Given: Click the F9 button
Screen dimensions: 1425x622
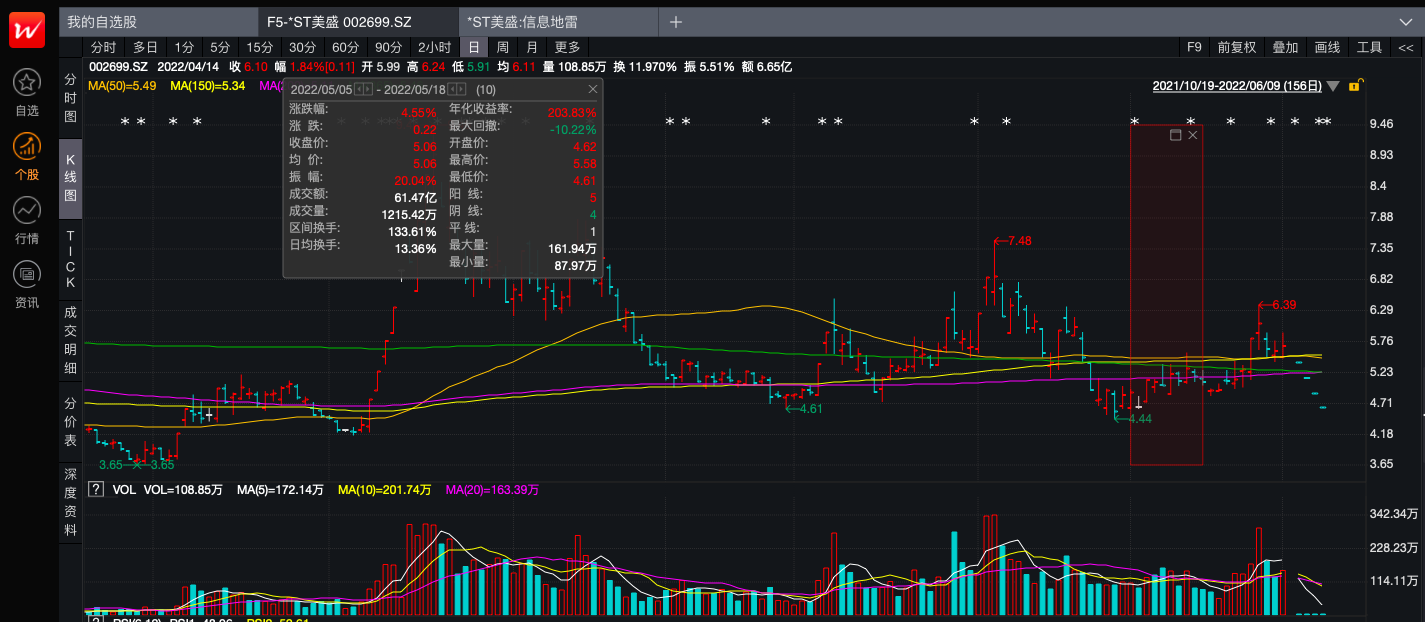Looking at the screenshot, I should [1194, 47].
